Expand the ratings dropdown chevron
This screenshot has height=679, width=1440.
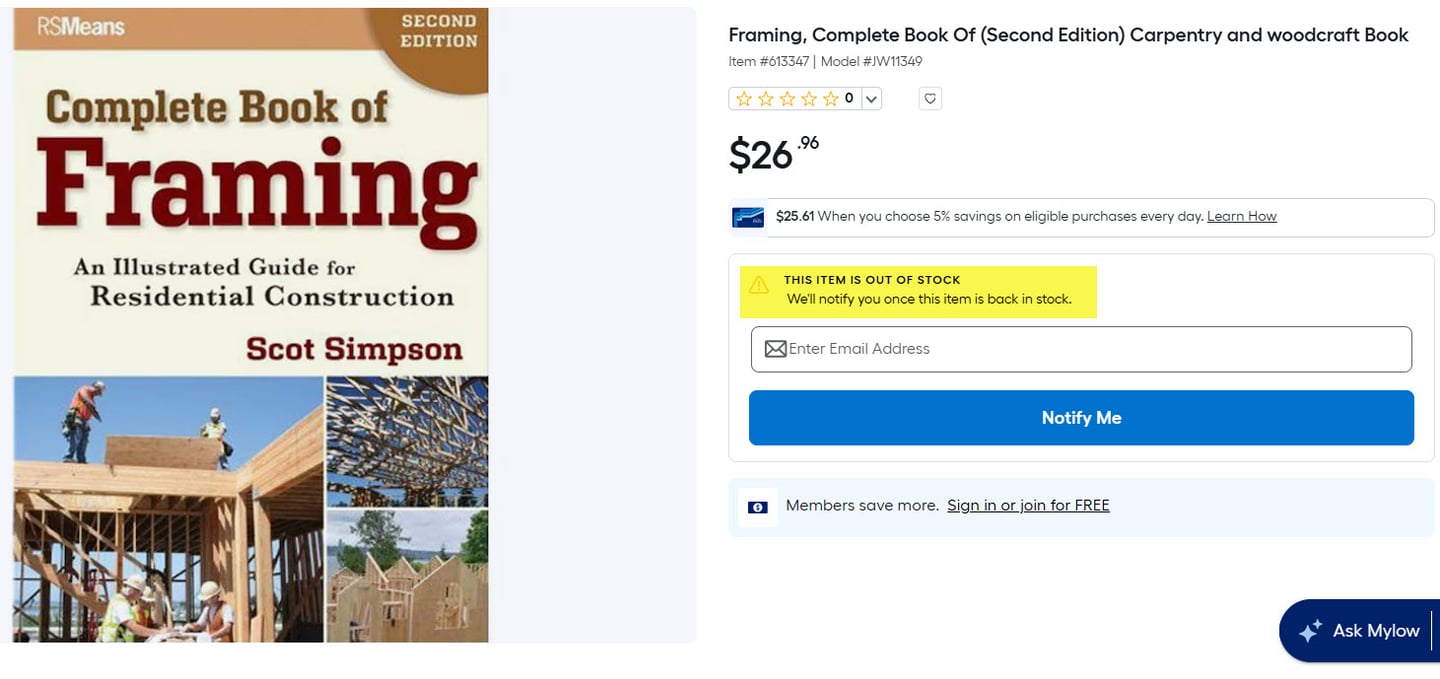pos(871,98)
